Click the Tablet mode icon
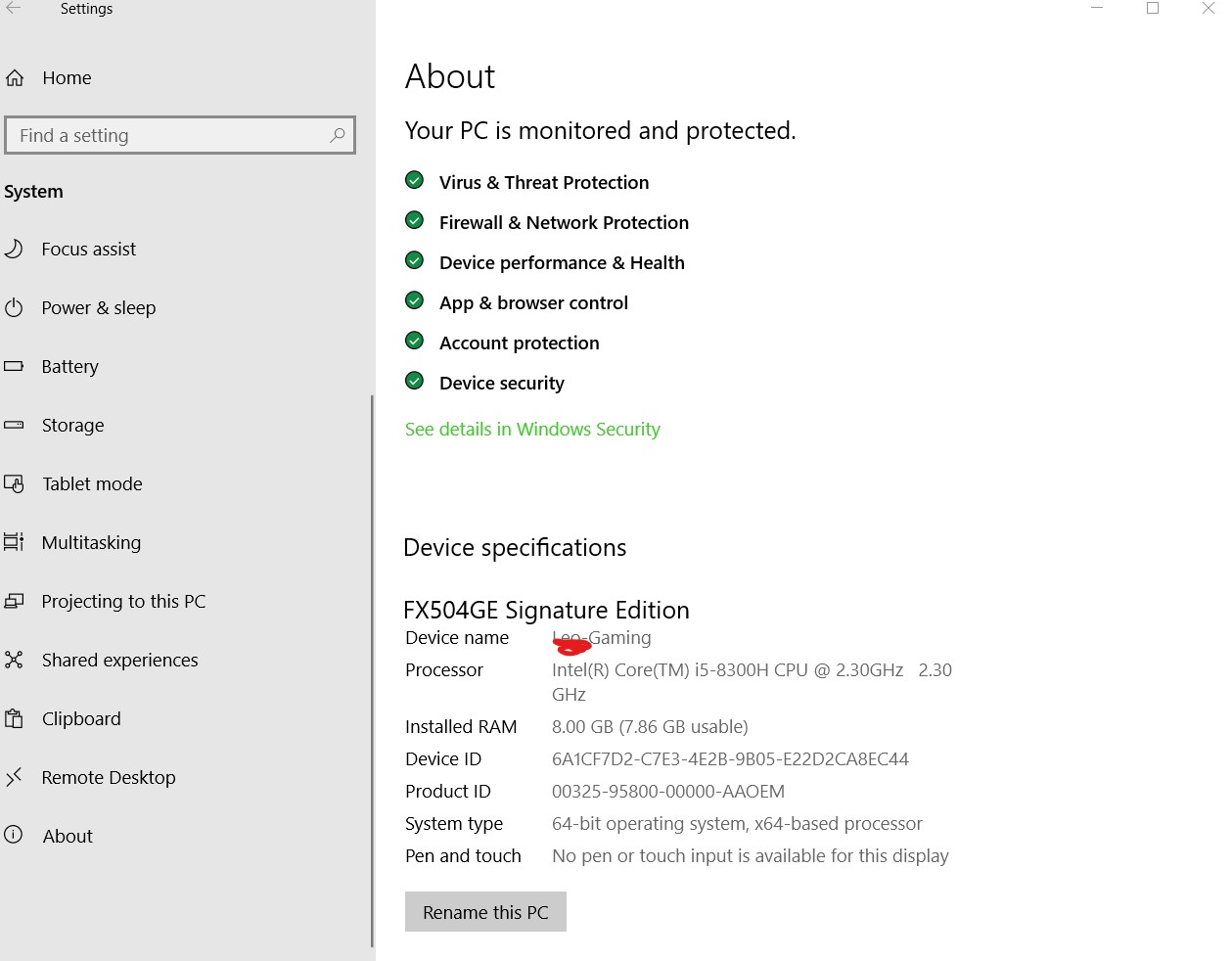 14,483
